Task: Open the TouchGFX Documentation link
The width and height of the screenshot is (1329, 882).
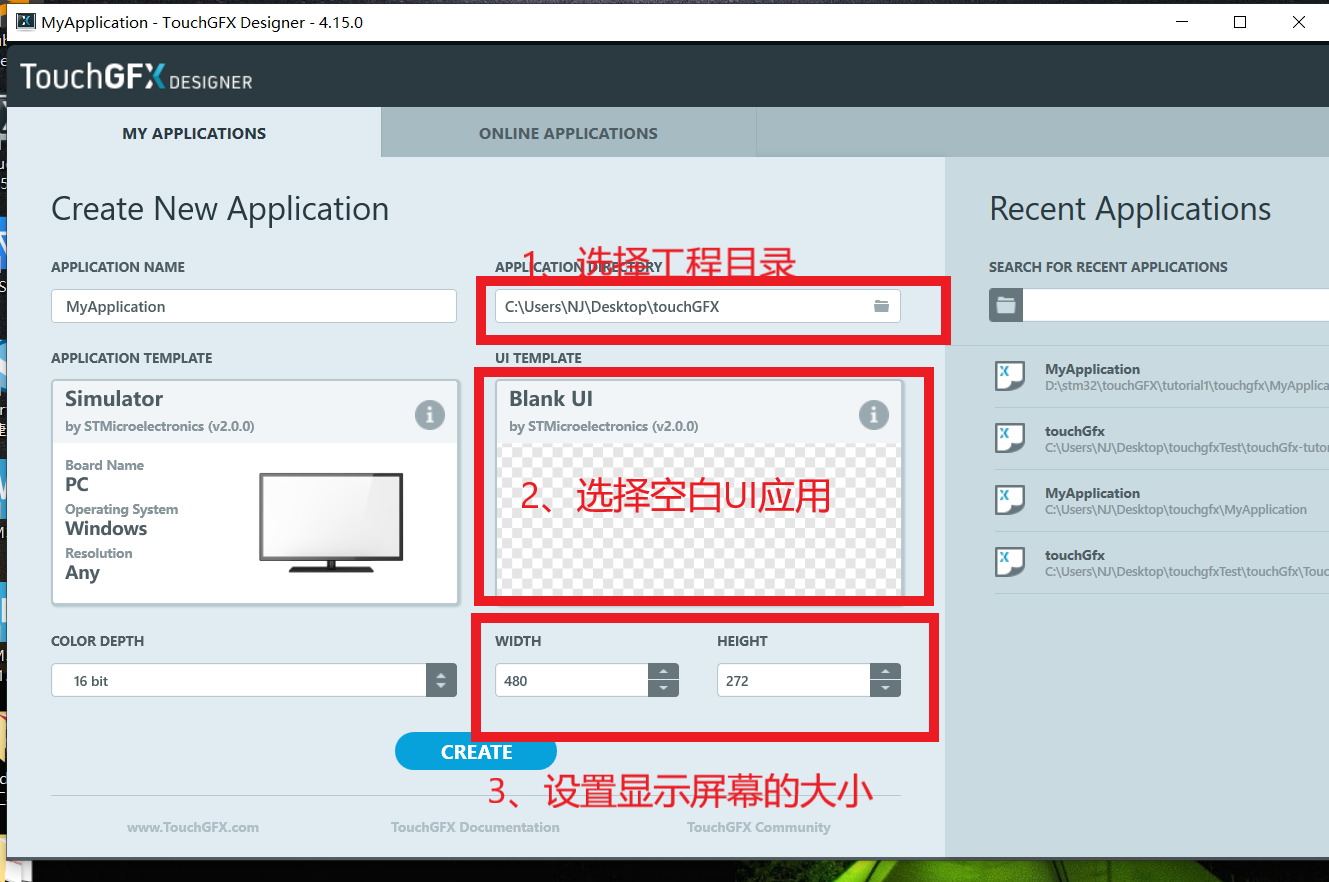Action: coord(475,827)
